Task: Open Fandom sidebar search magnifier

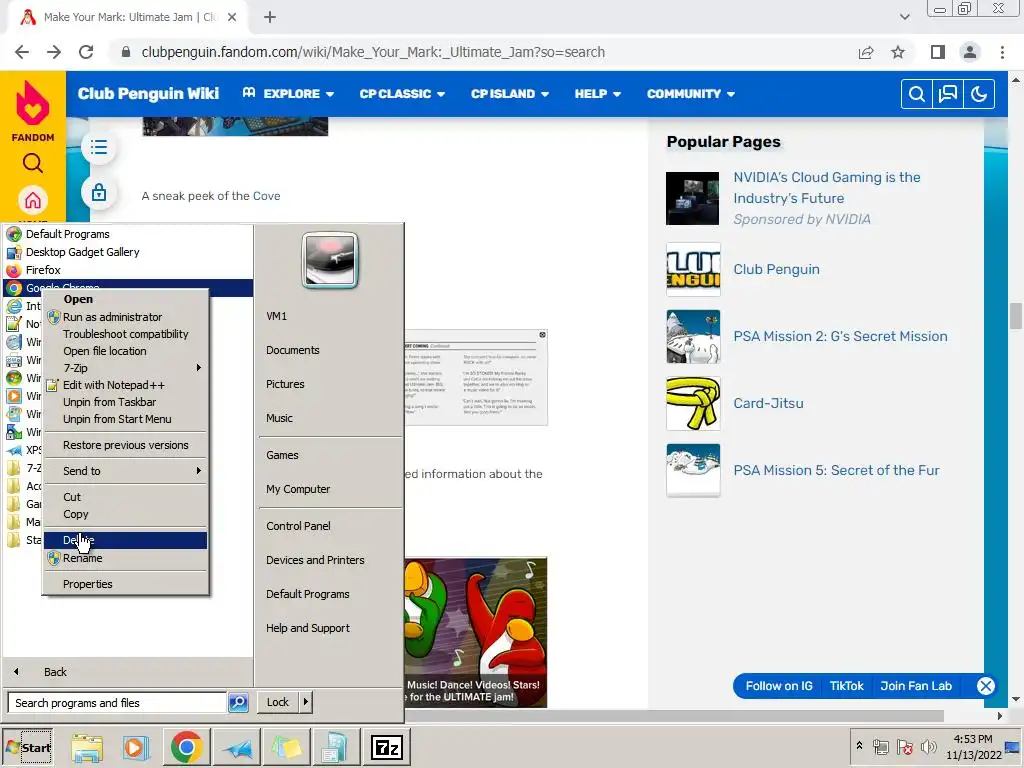Action: pos(33,163)
